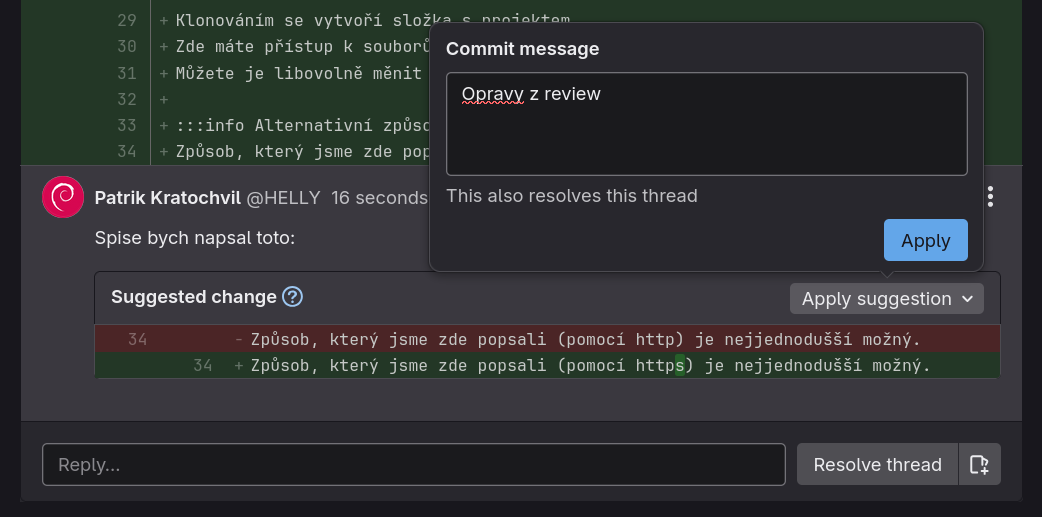Click the green added line mentioning https

(590, 365)
